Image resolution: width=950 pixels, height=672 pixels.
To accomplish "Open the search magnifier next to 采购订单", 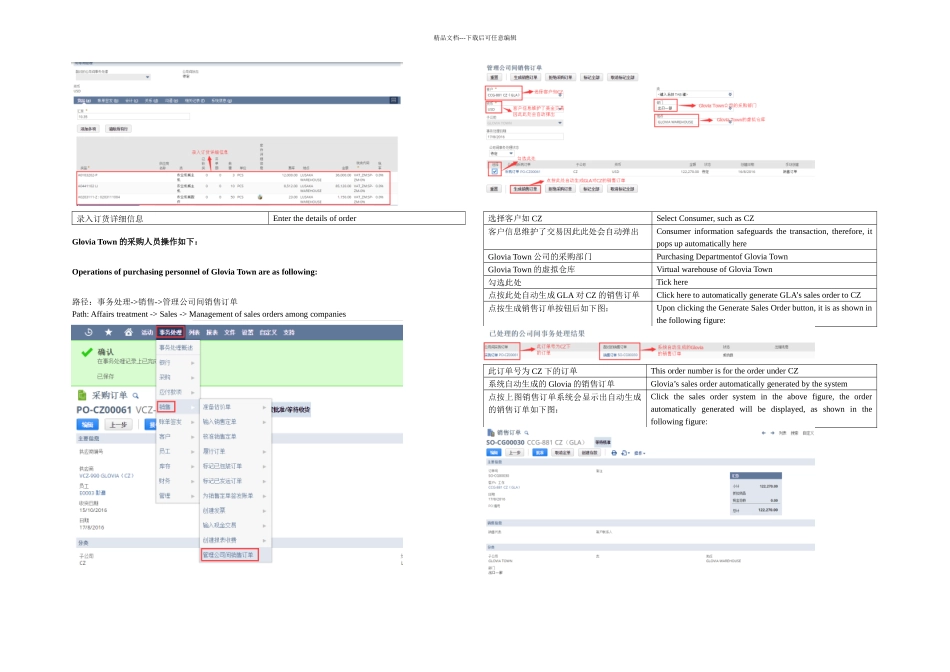I will [136, 396].
